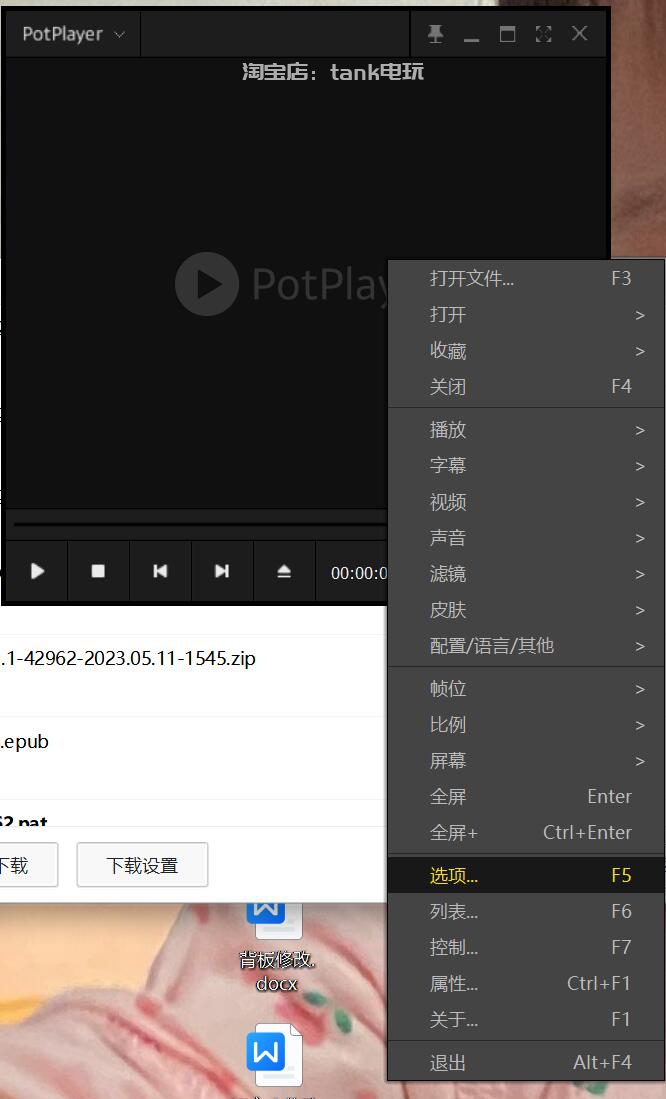Open the 比例 submenu
Viewport: 666px width, 1099px height.
coord(526,725)
